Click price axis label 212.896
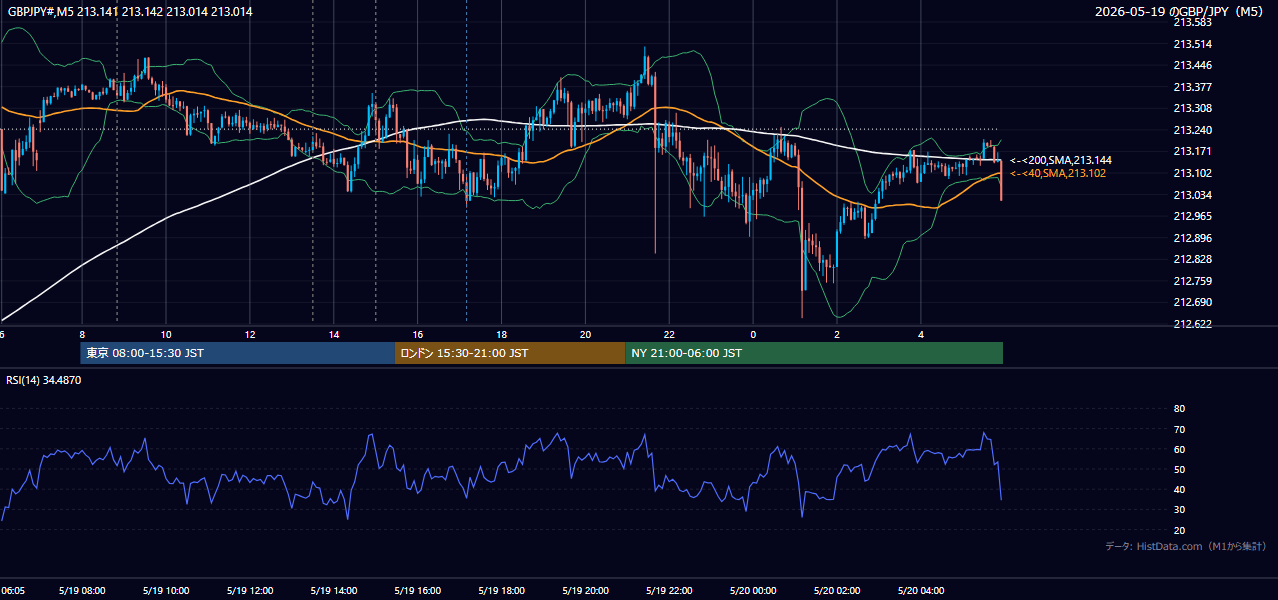The width and height of the screenshot is (1278, 600). (1192, 238)
